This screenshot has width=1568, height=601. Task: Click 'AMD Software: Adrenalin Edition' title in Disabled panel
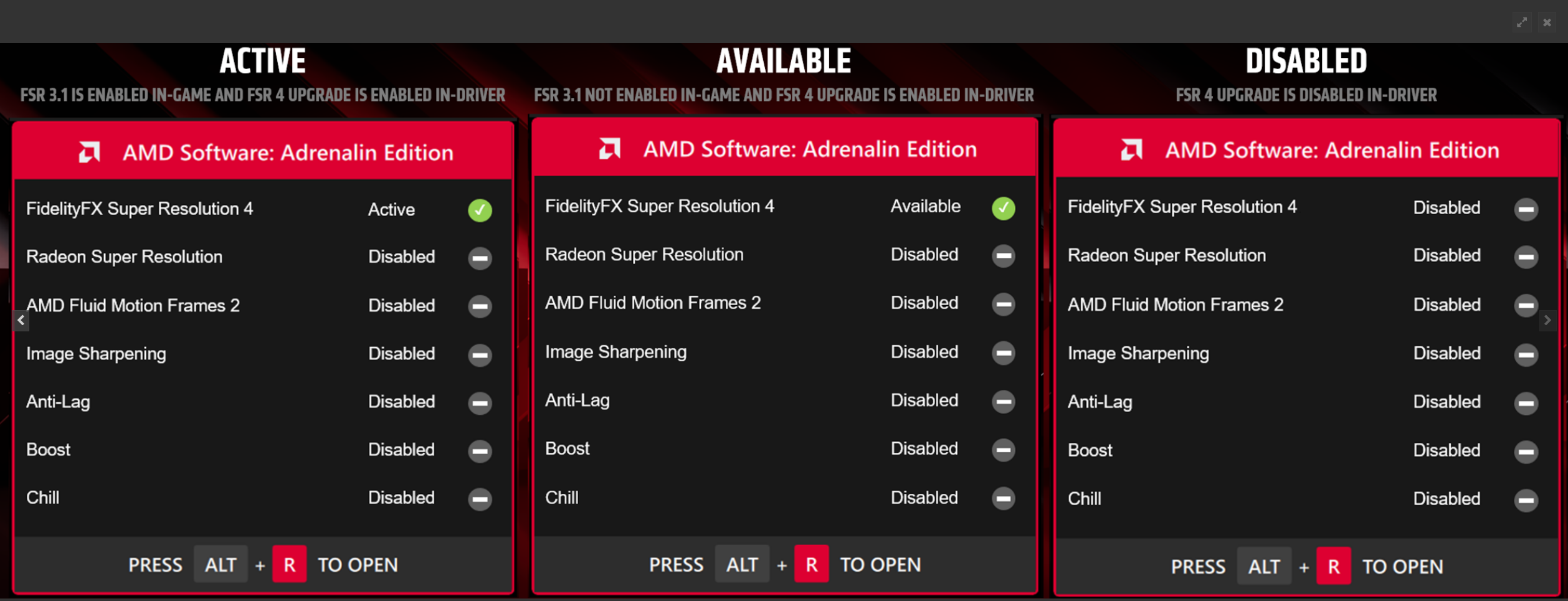coord(1332,150)
